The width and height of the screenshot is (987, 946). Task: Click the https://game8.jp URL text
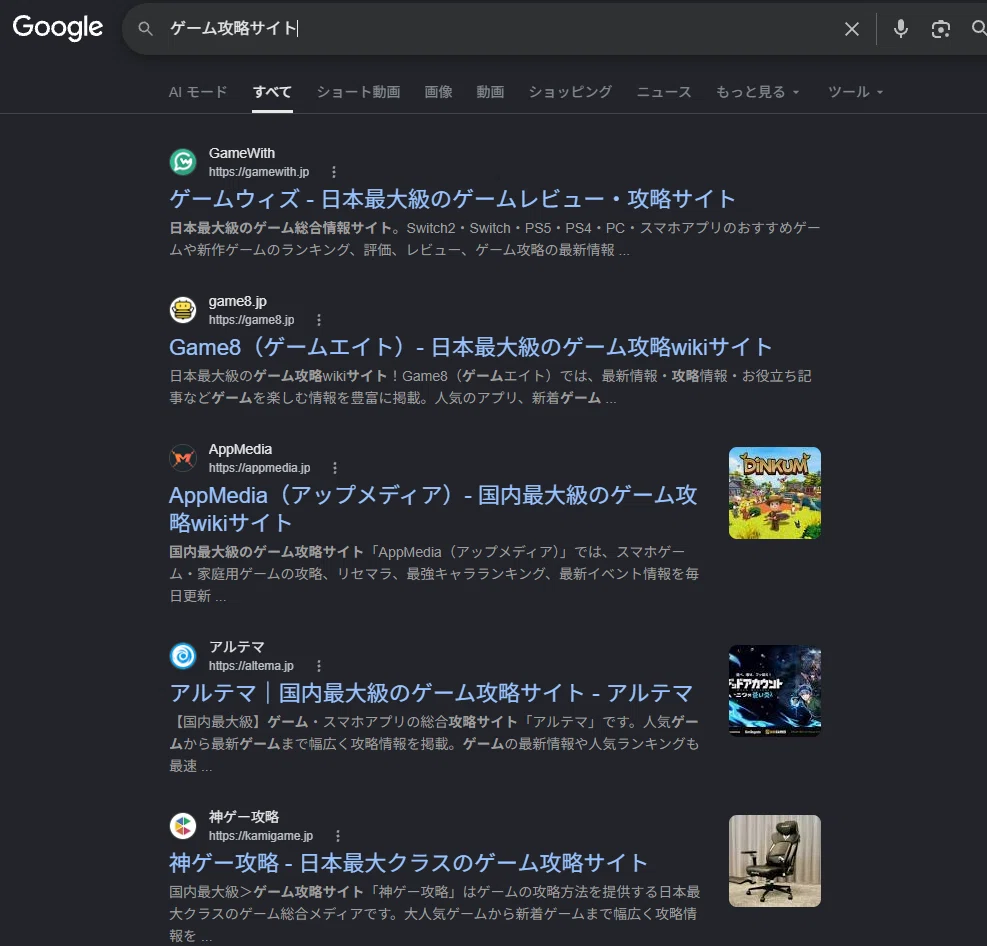(251, 320)
